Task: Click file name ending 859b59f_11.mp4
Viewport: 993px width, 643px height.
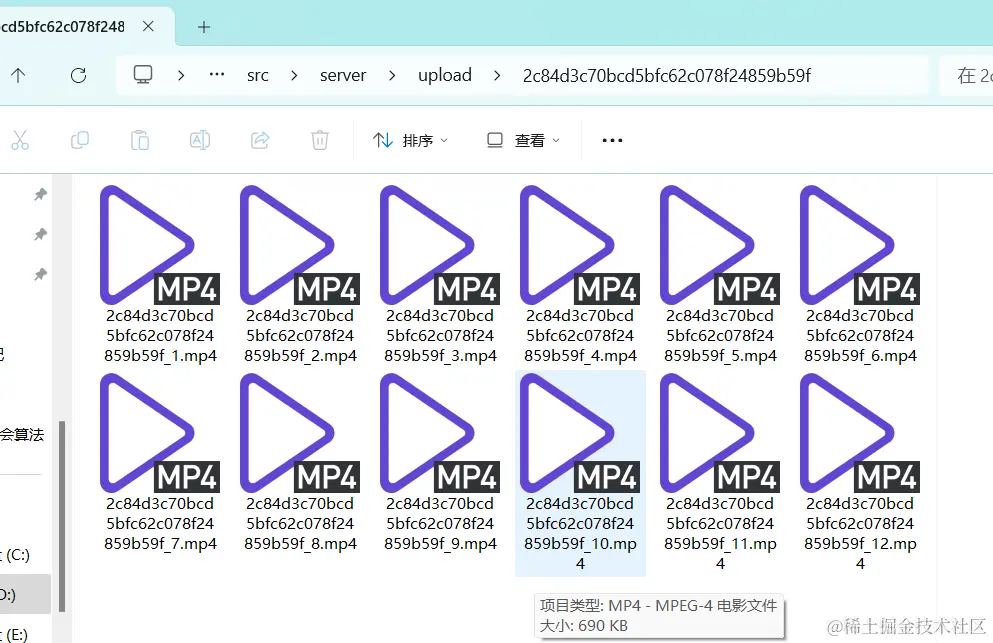Action: 720,533
